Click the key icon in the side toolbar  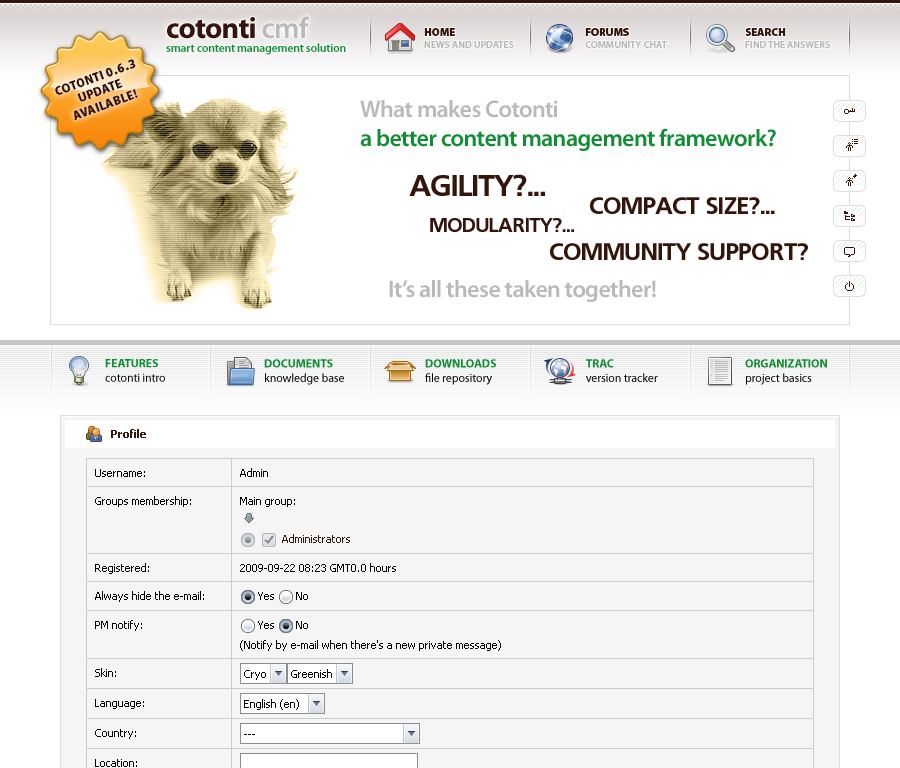click(x=849, y=111)
